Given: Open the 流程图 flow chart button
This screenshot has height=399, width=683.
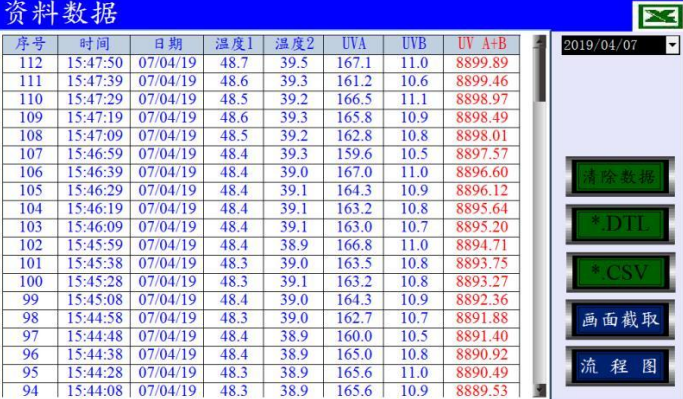Looking at the screenshot, I should point(620,366).
